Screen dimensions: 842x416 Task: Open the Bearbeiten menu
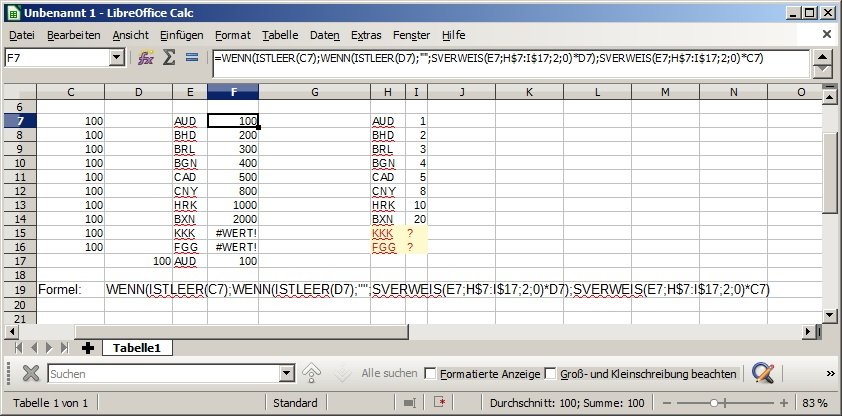click(x=74, y=35)
